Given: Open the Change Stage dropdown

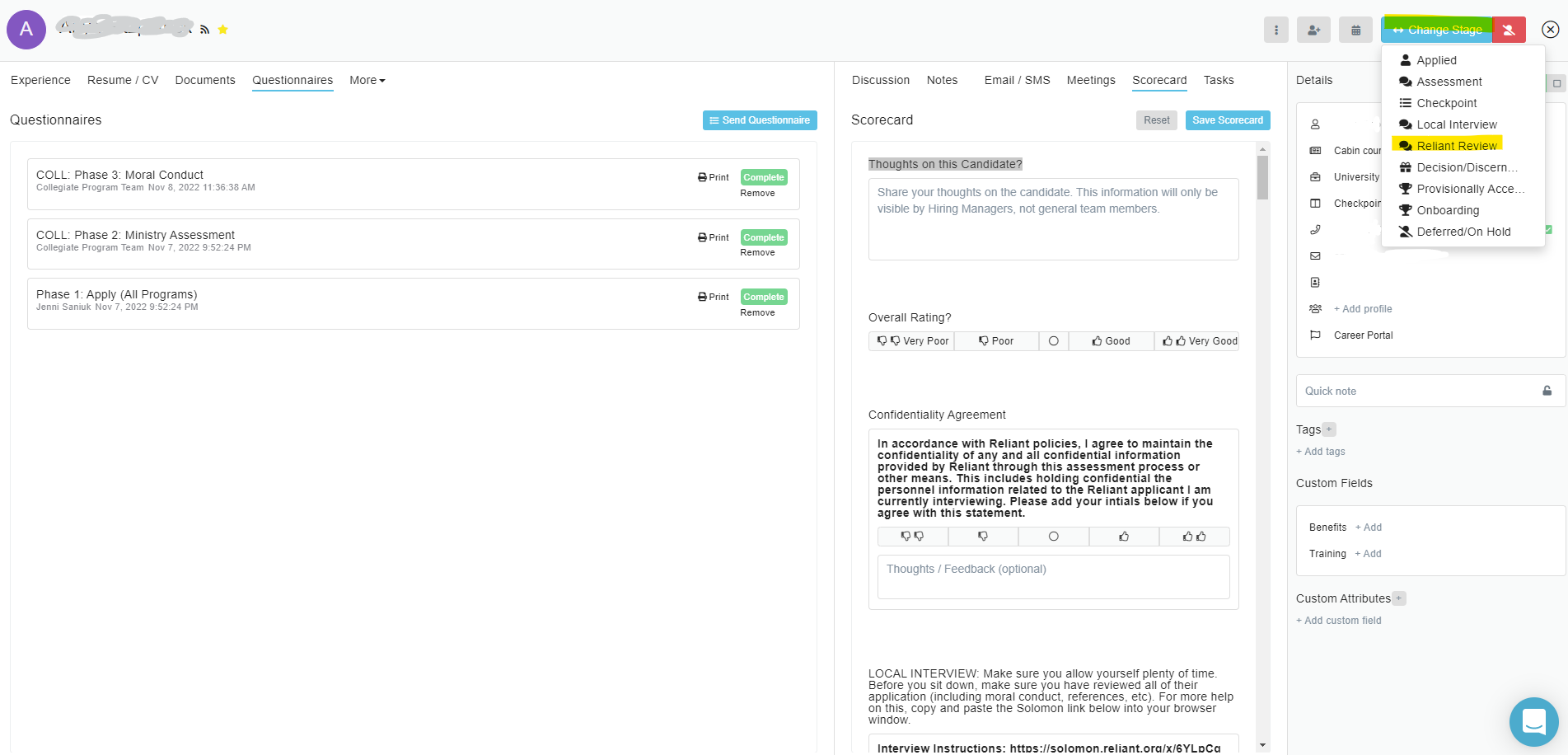Looking at the screenshot, I should point(1437,30).
